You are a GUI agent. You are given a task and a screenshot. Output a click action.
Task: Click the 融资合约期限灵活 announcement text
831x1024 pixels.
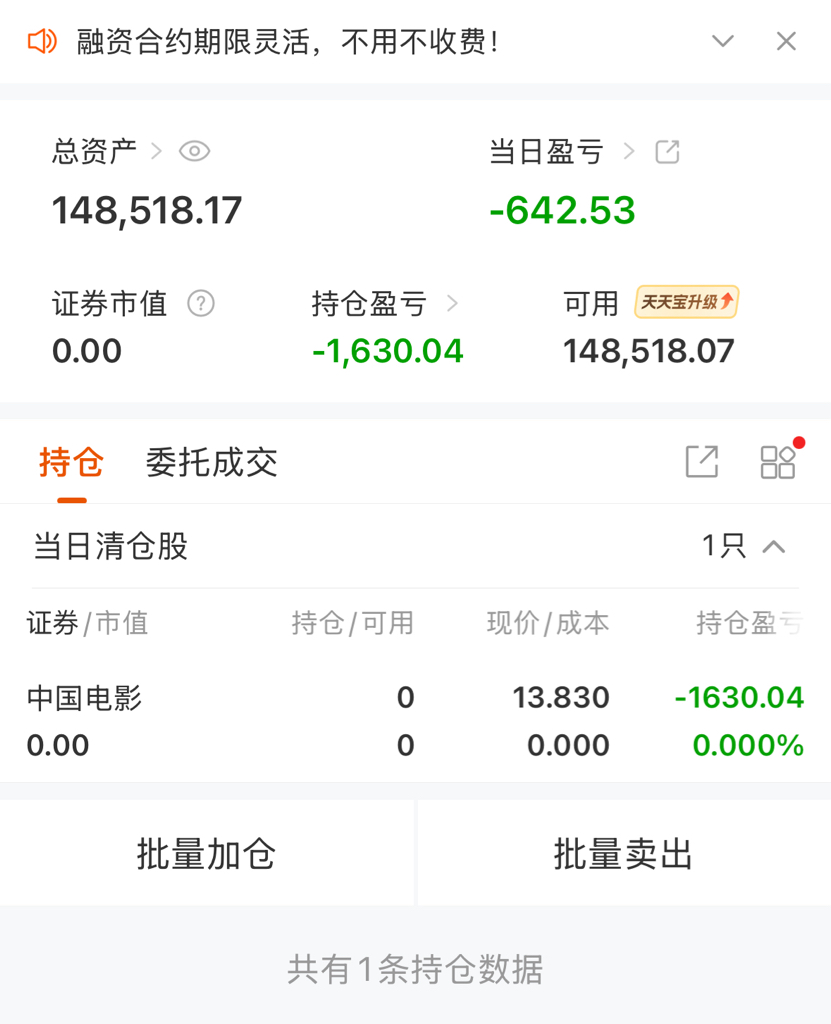click(288, 42)
